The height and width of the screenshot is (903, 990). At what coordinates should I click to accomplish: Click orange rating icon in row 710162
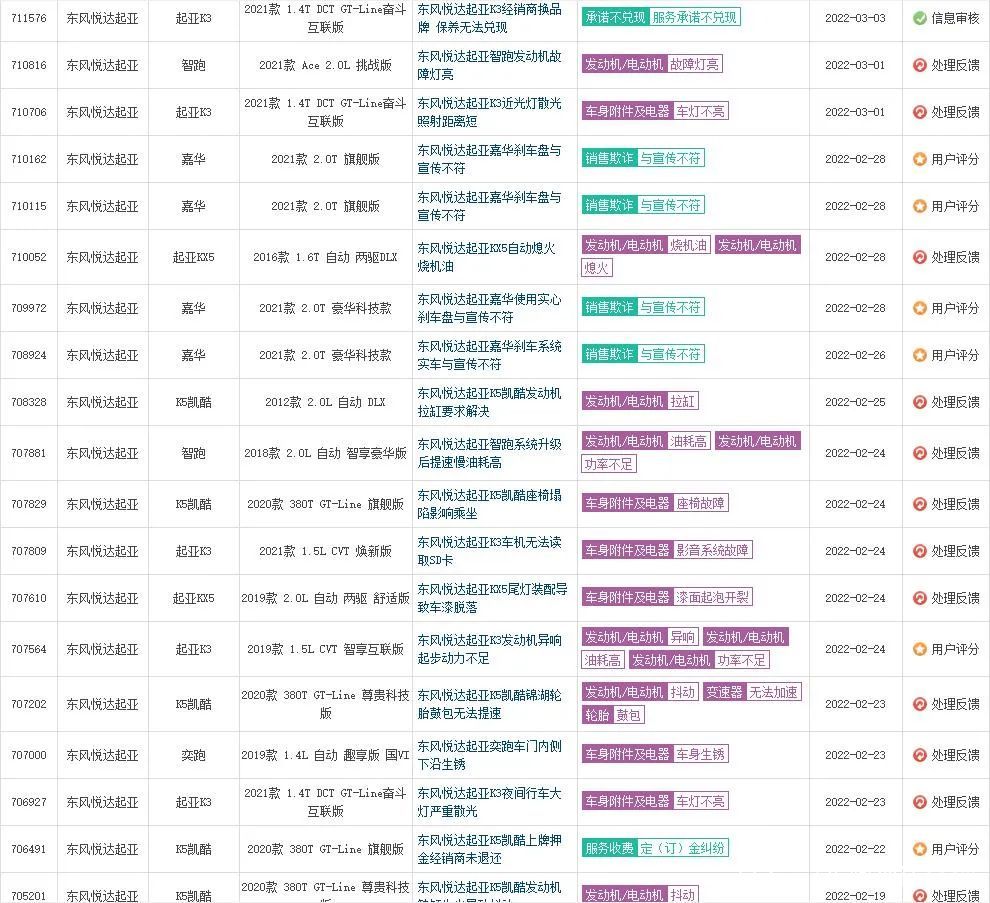(x=919, y=159)
